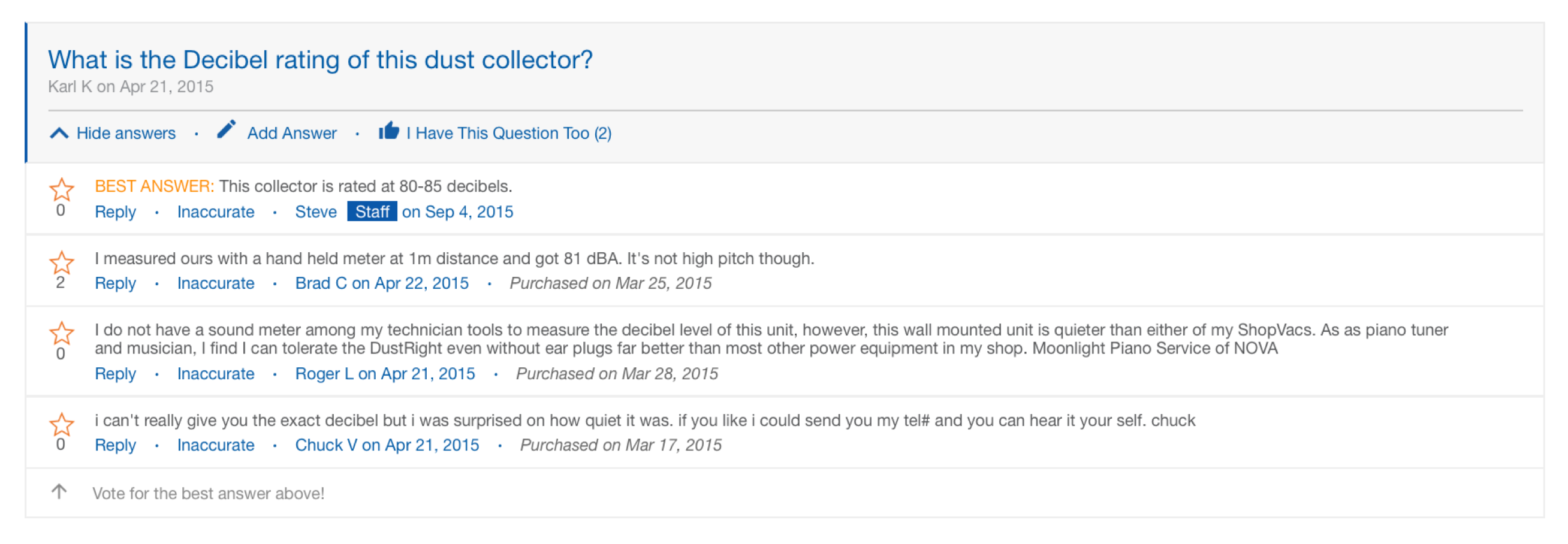Viewport: 1568px width, 544px height.
Task: Open Brad C's profile link
Action: tap(382, 283)
